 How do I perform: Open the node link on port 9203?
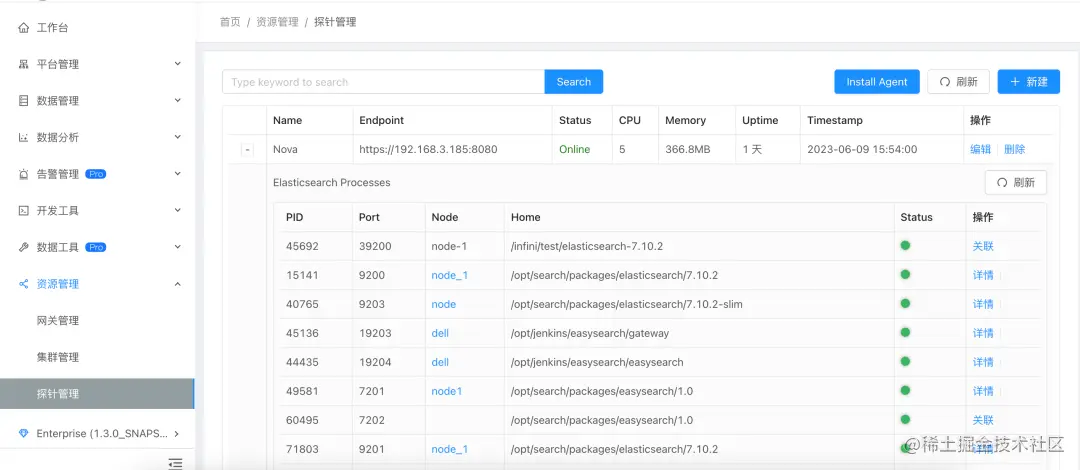click(444, 304)
